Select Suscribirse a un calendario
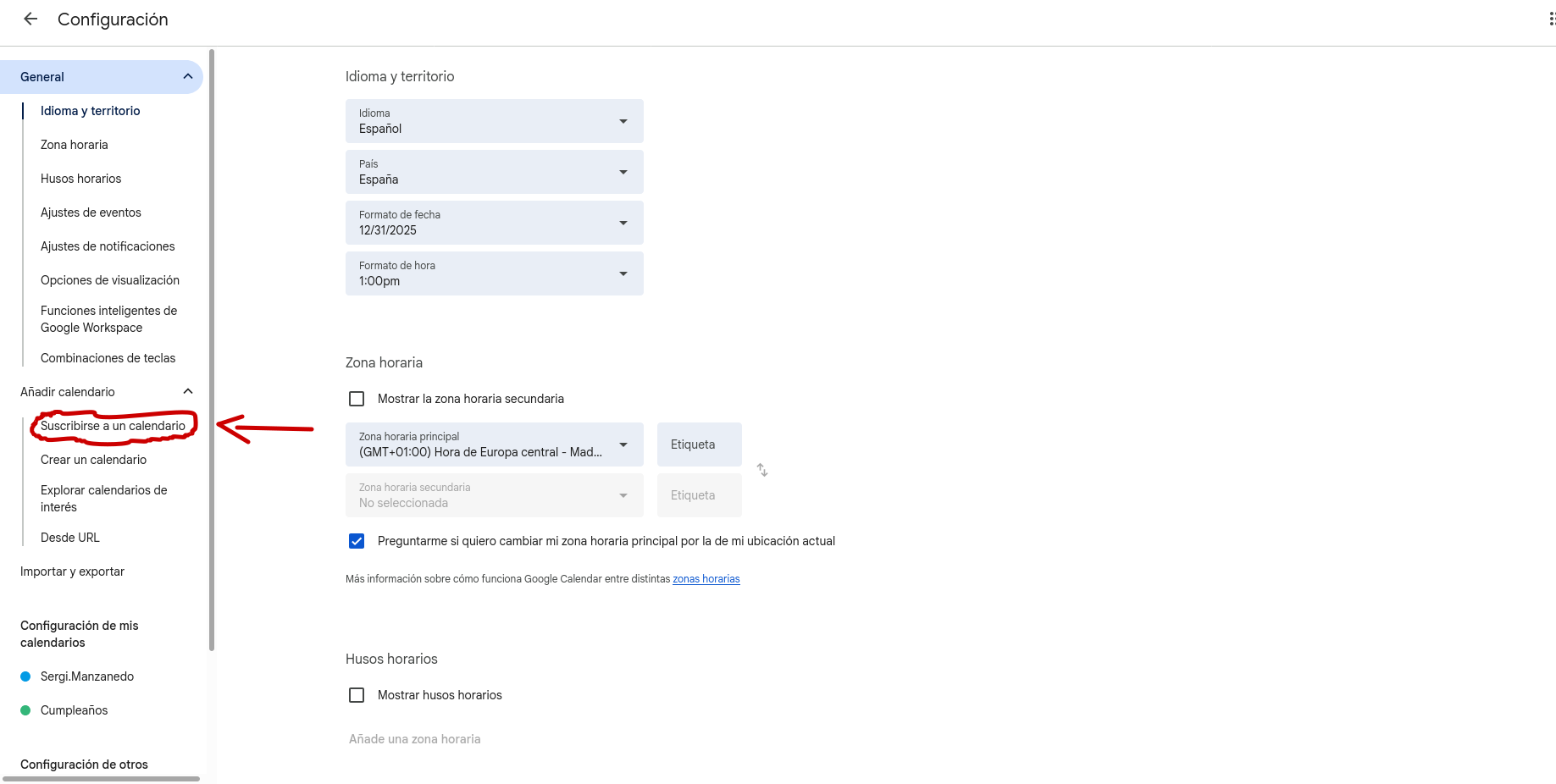 [x=113, y=426]
